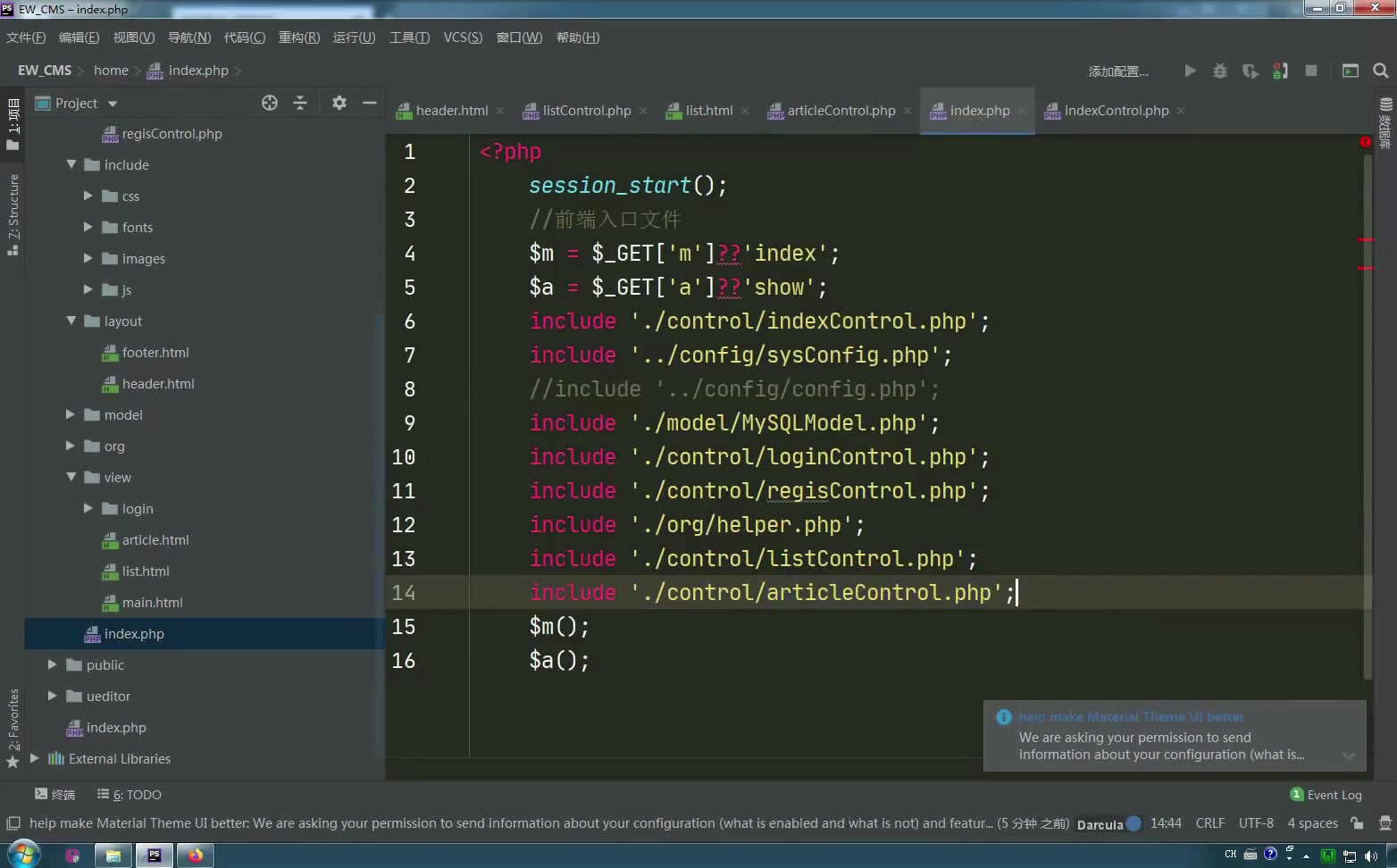Image resolution: width=1397 pixels, height=868 pixels.
Task: Expand External Libraries node
Action: 34,758
